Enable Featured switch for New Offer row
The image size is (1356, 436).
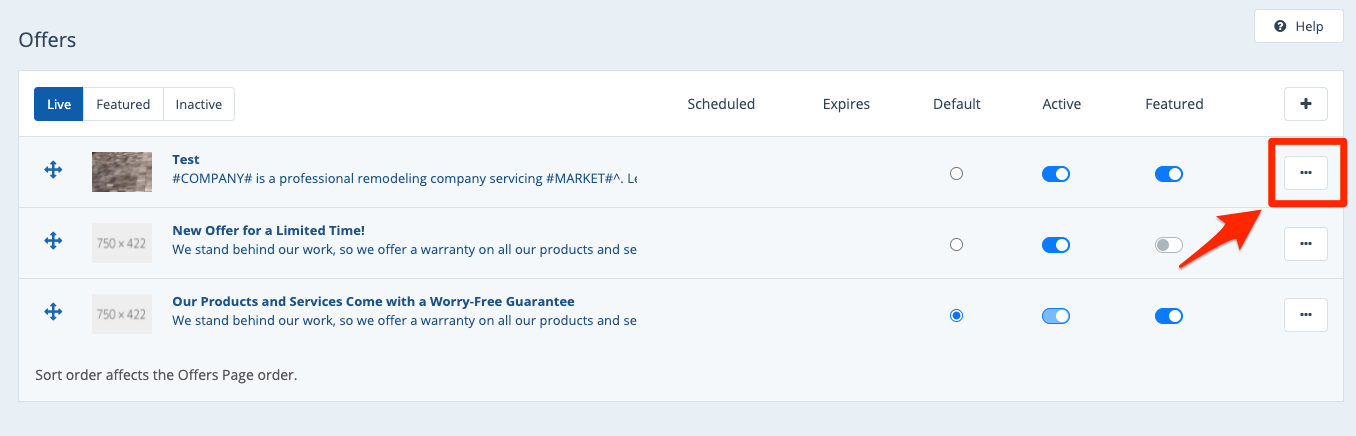pos(1168,245)
